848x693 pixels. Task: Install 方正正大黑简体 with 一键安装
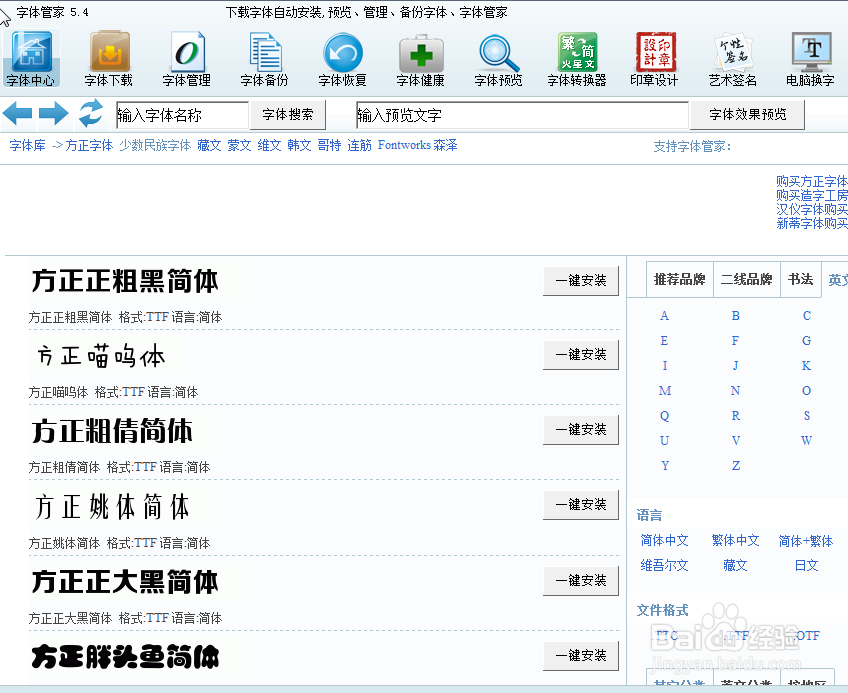581,581
